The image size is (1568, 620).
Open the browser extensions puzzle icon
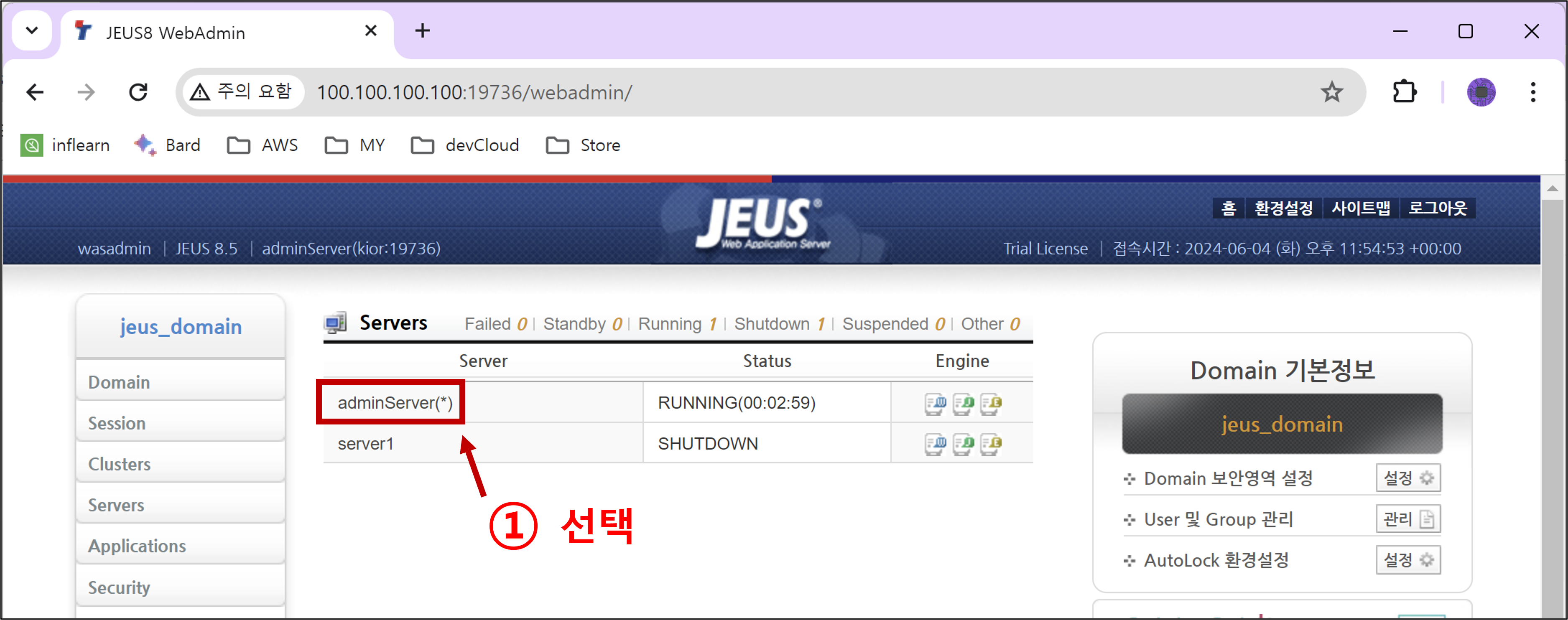tap(1404, 92)
